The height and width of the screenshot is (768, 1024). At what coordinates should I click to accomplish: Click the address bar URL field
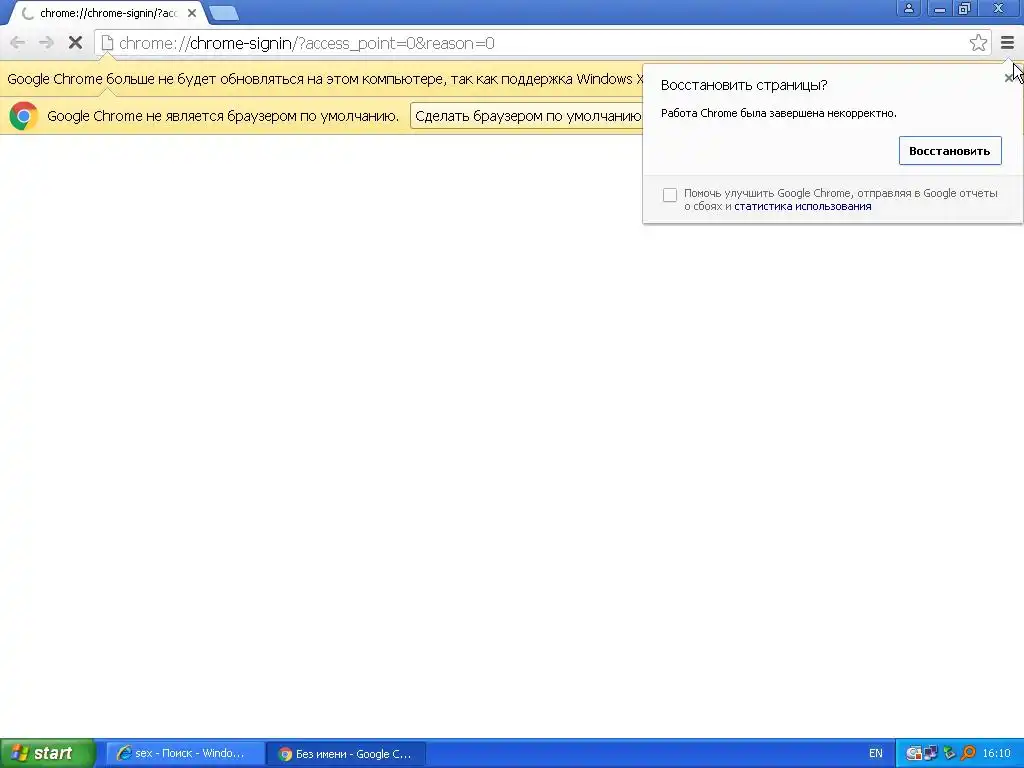541,43
